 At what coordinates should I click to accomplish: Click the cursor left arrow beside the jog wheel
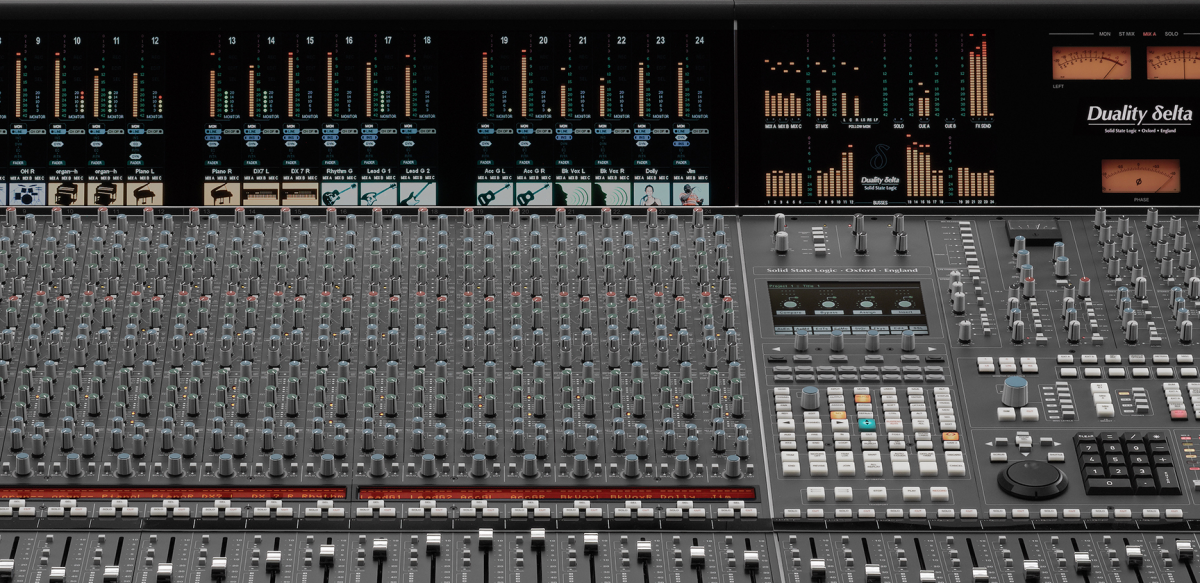pyautogui.click(x=990, y=446)
